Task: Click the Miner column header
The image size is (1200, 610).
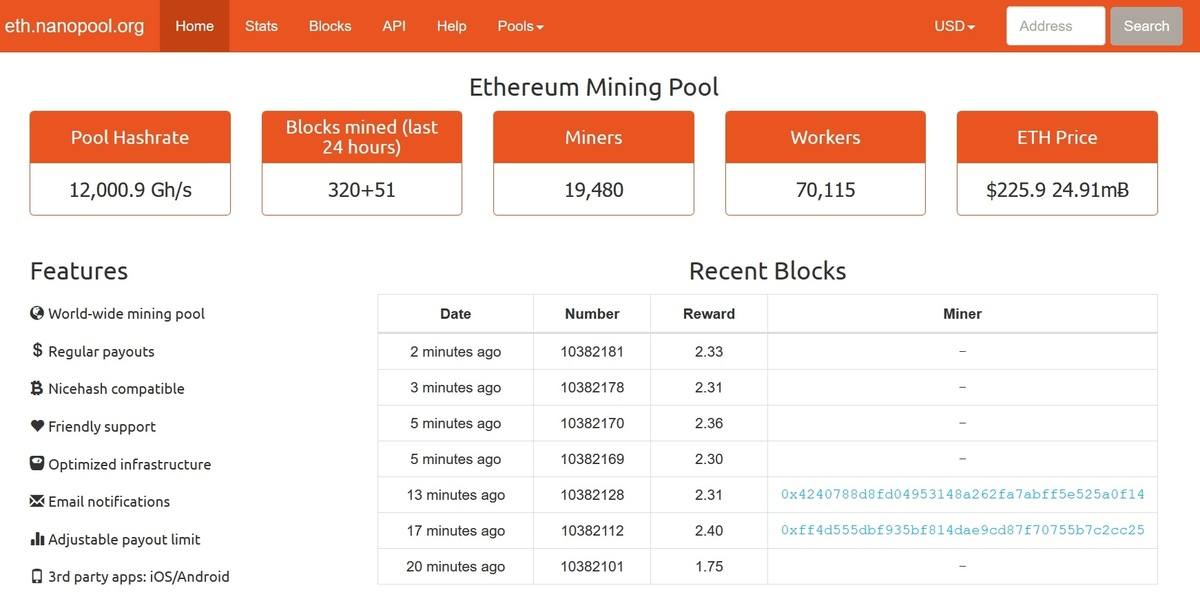Action: point(962,313)
